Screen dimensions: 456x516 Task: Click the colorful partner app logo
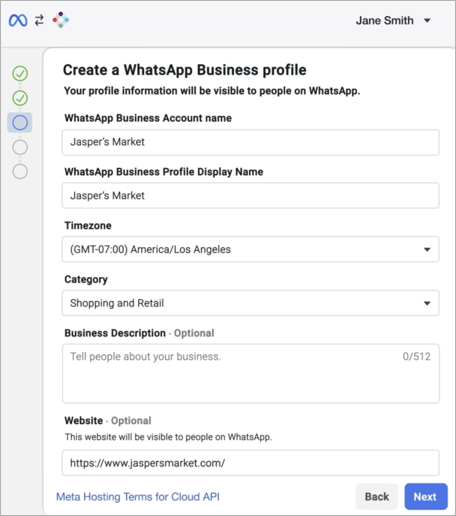[x=61, y=20]
